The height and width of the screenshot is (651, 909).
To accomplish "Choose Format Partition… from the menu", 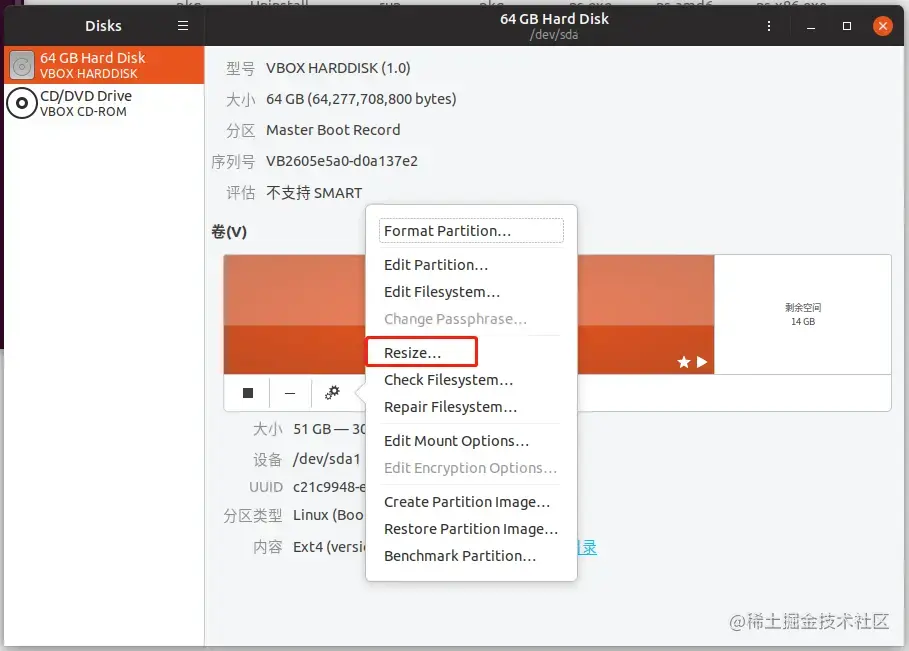I will tap(471, 231).
